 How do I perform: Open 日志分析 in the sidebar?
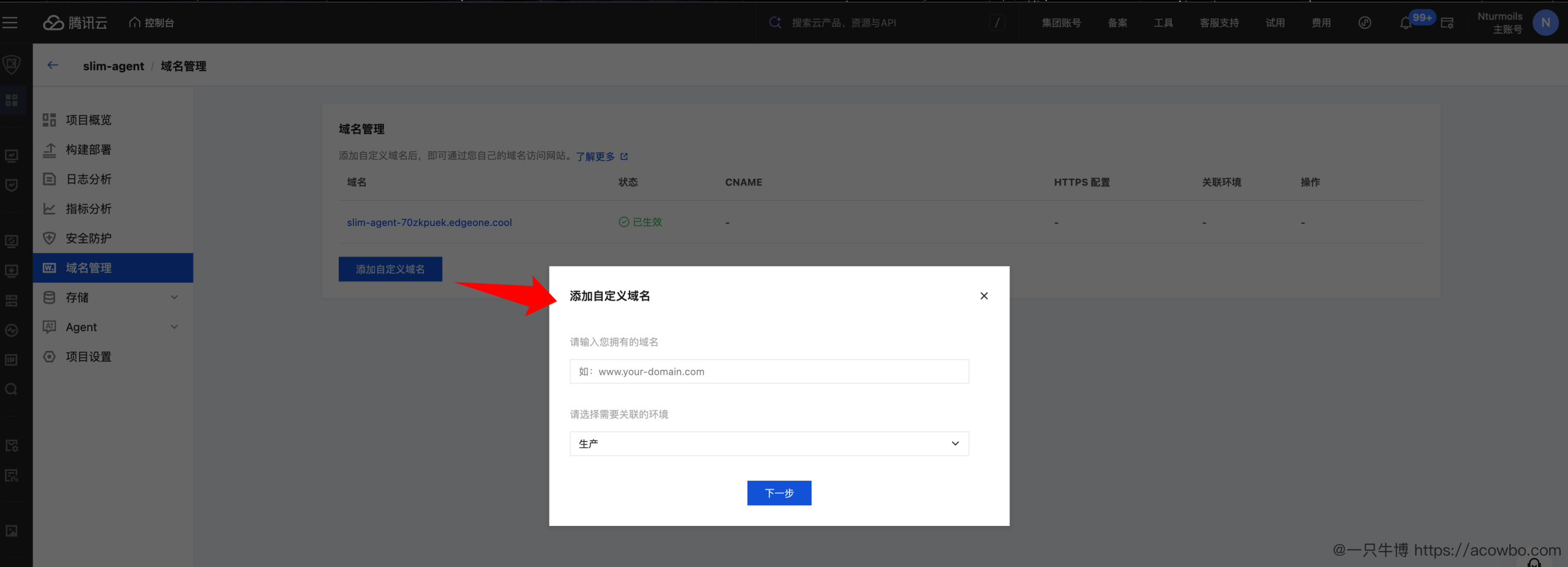(113, 179)
